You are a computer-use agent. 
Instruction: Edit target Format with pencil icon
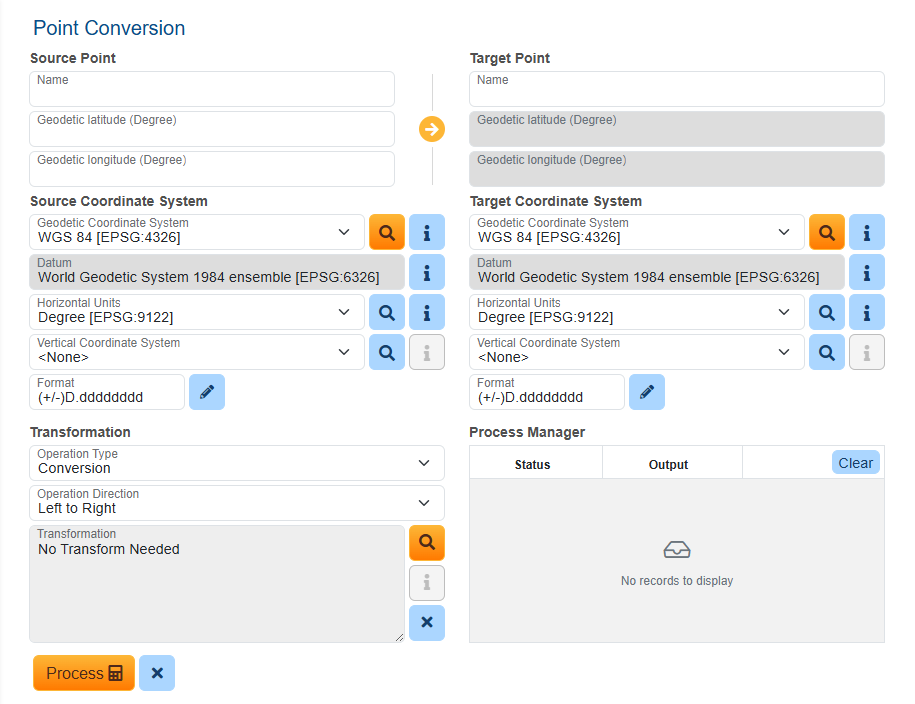click(x=647, y=392)
